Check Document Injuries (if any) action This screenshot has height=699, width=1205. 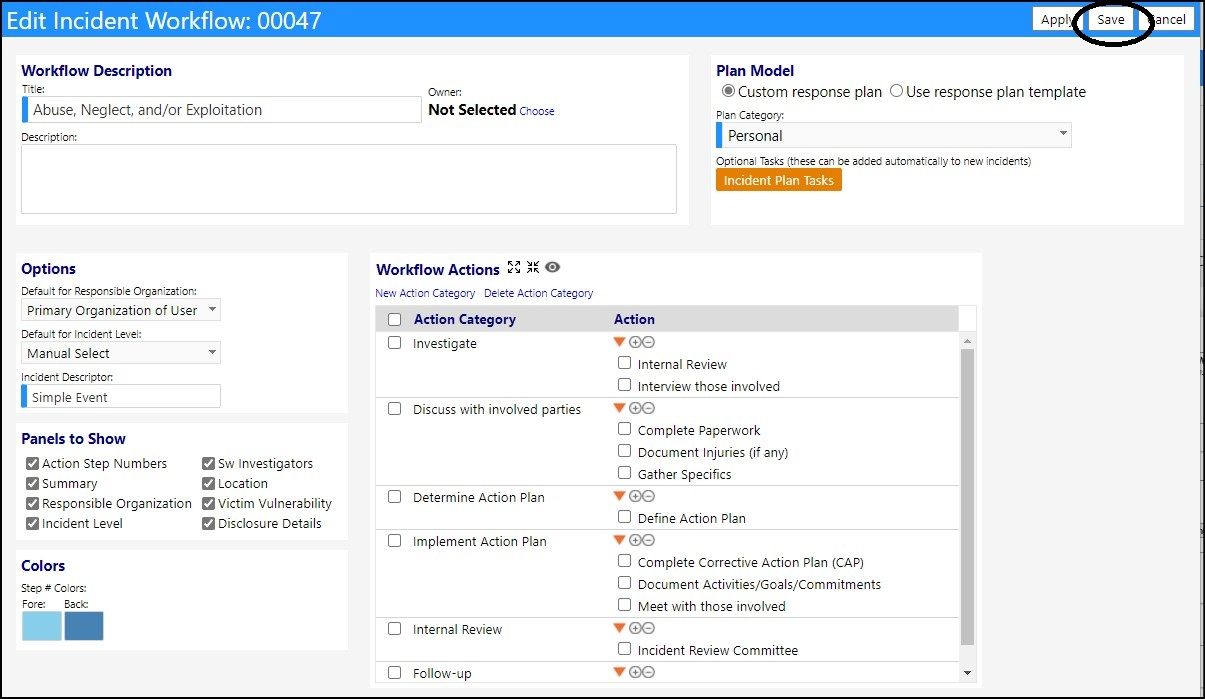pos(624,451)
